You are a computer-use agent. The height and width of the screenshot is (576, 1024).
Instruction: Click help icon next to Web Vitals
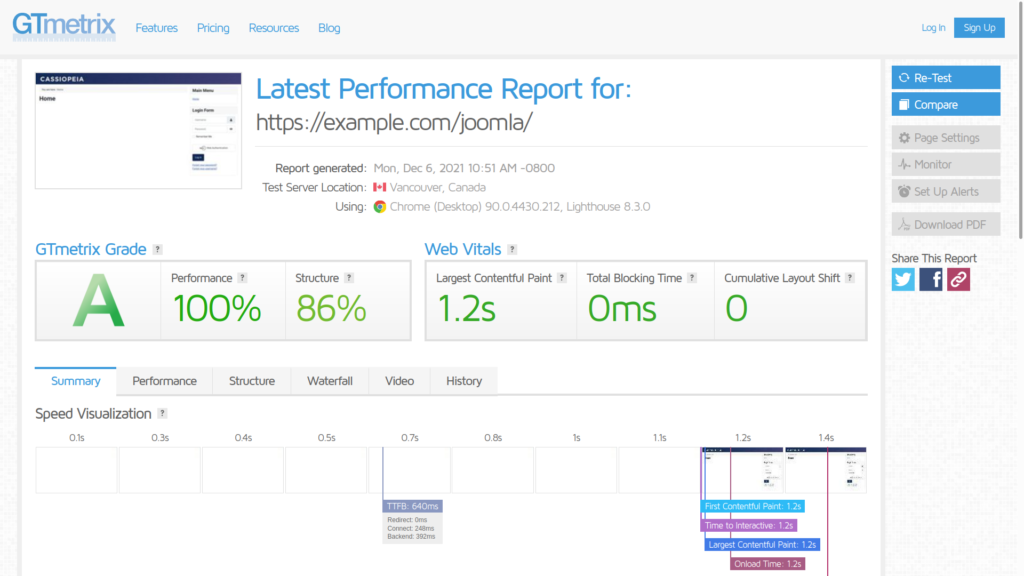[512, 249]
